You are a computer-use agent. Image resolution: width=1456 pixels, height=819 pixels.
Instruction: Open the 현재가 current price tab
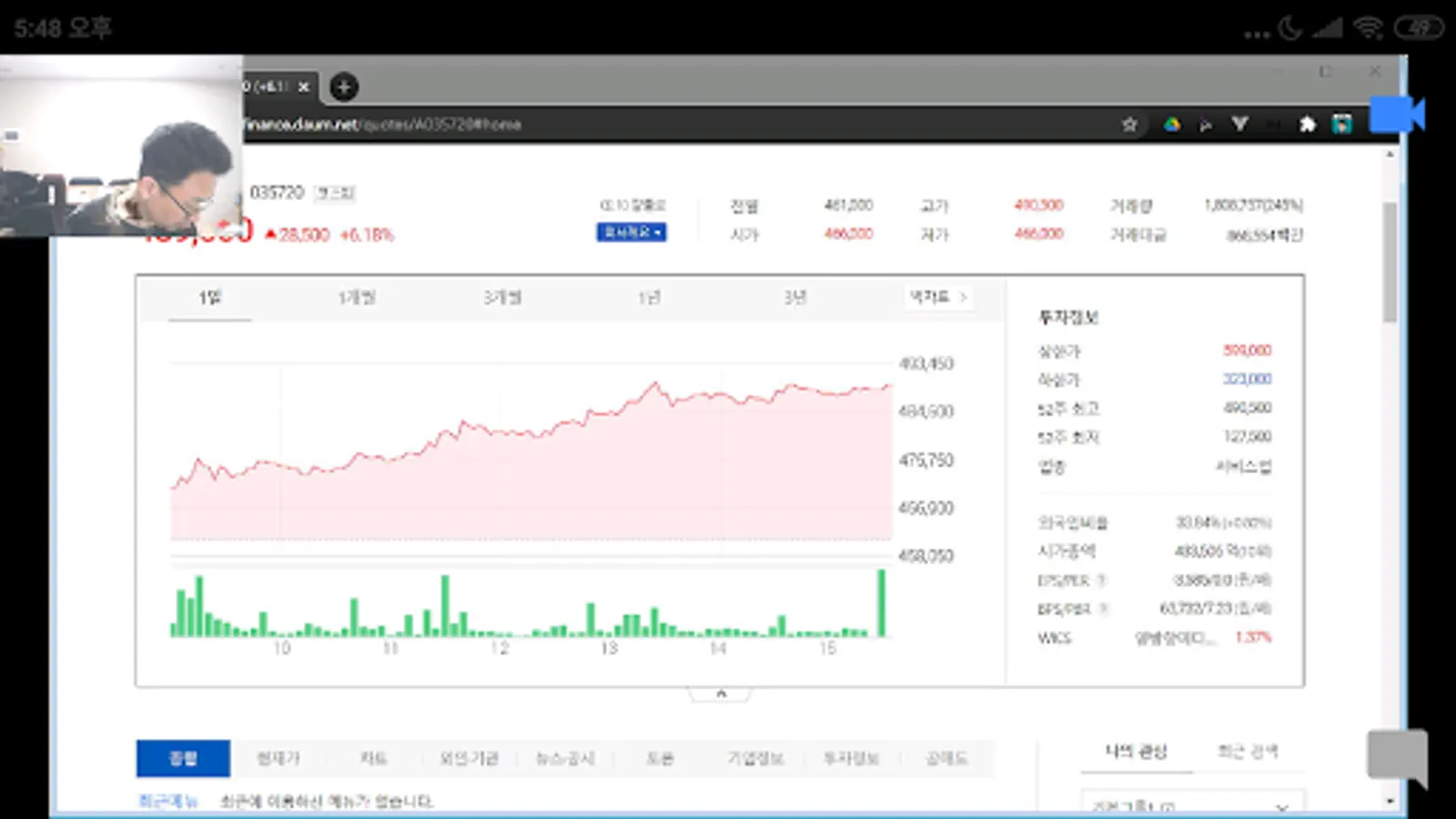(278, 758)
